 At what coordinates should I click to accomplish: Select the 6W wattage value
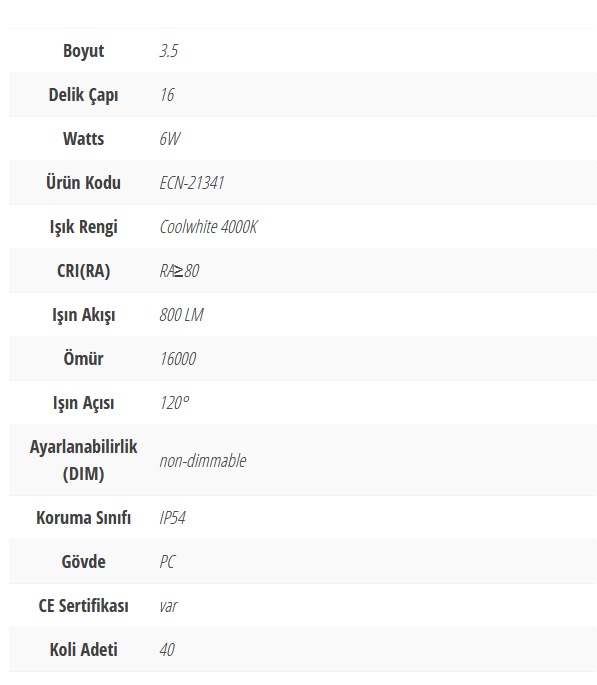tap(170, 139)
